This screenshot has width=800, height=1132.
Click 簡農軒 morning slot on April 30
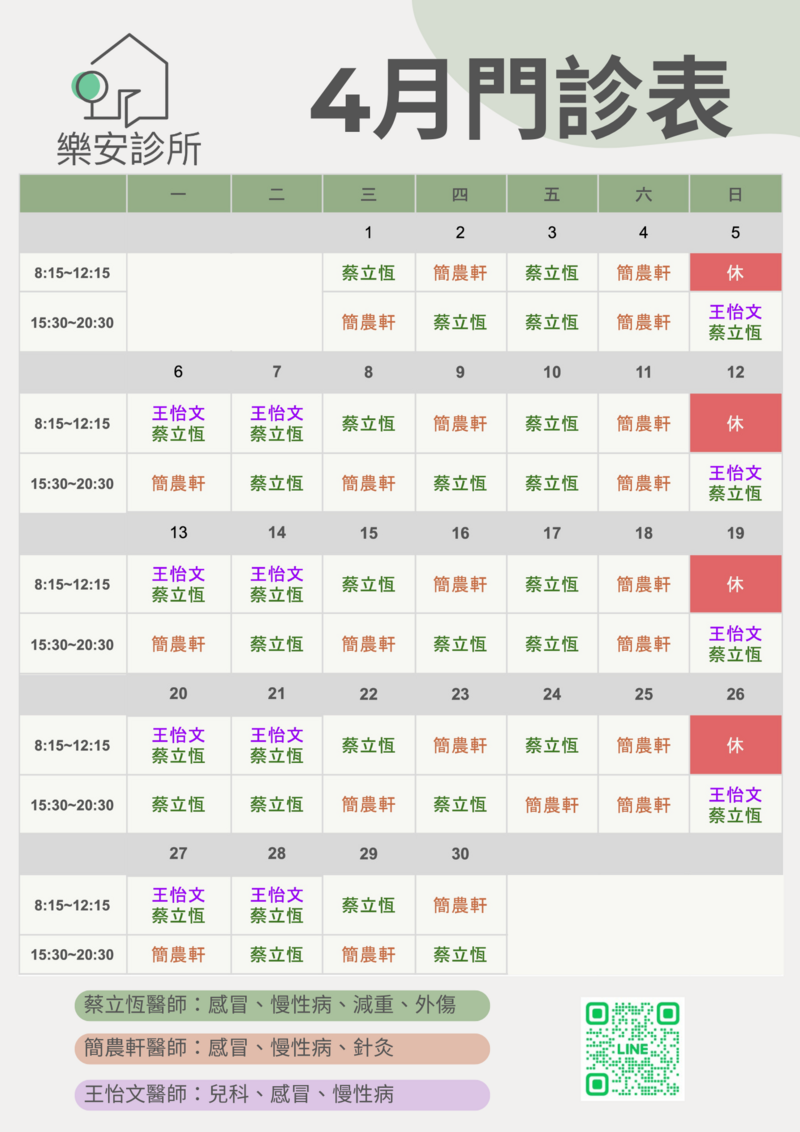point(460,905)
